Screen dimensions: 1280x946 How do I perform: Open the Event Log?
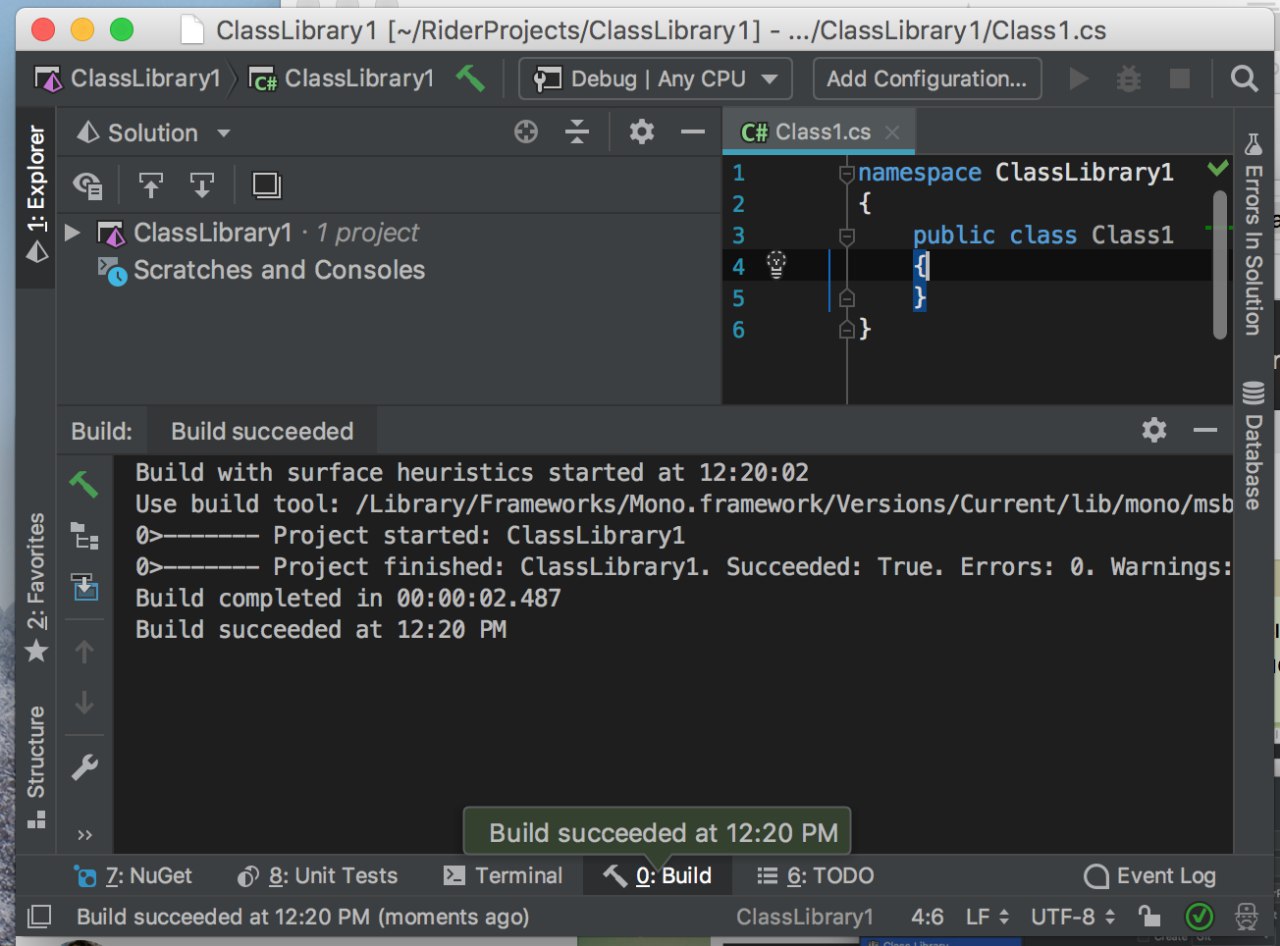click(1150, 876)
